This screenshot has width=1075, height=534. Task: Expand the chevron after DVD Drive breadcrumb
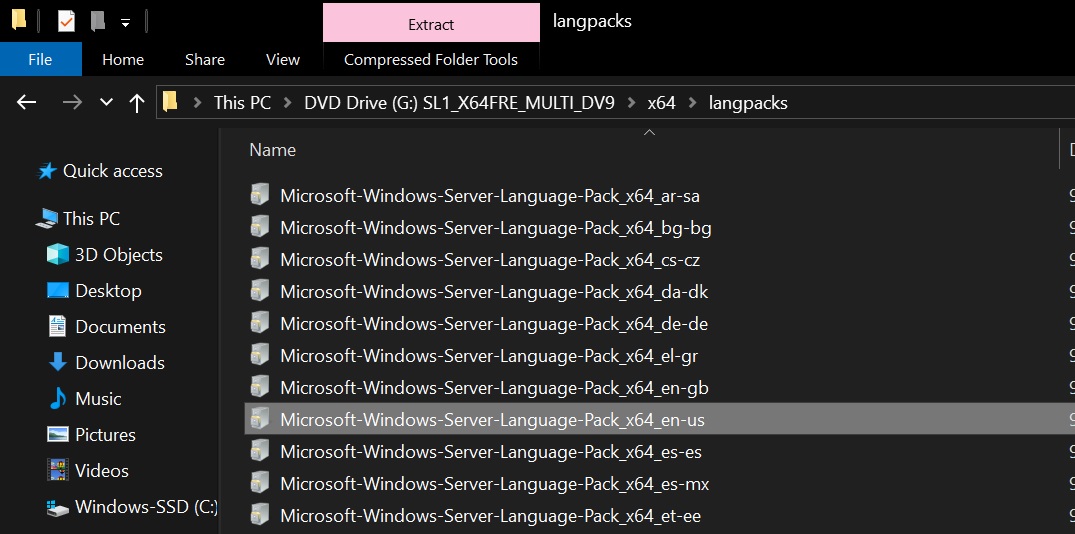click(631, 104)
